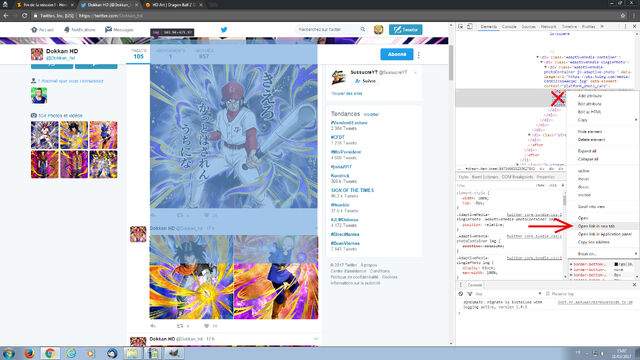This screenshot has height=360, width=640.
Task: Bookmark page with the star icon
Action: pos(623,16)
